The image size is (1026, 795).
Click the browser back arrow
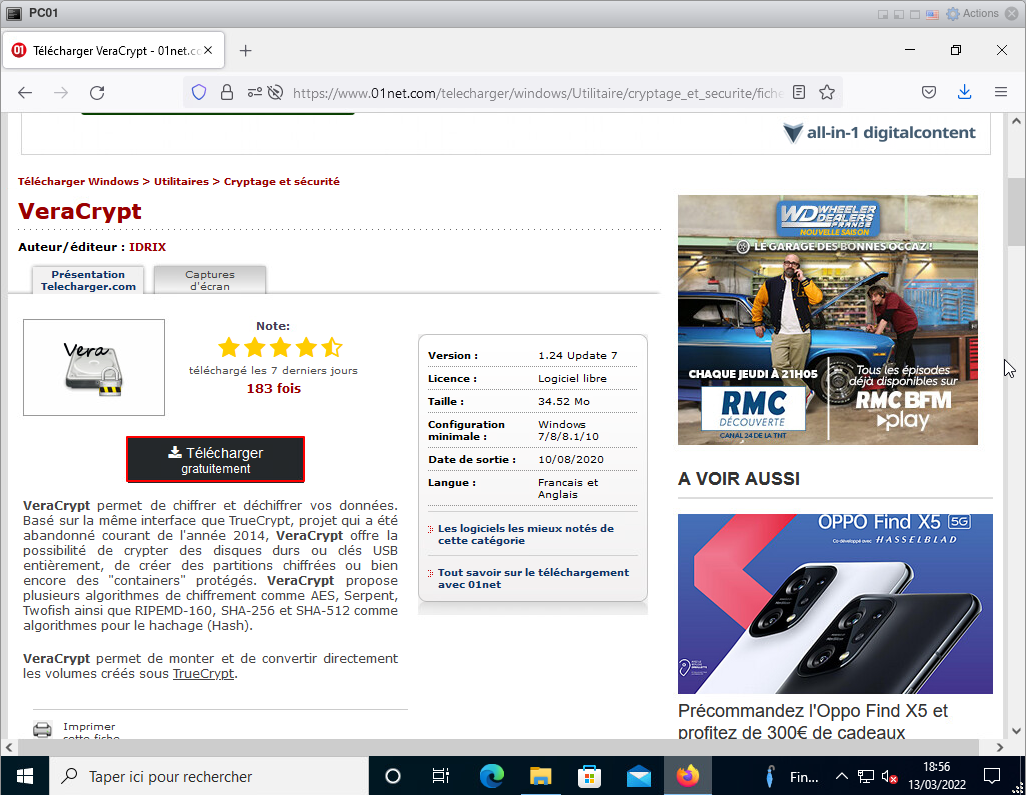(25, 92)
